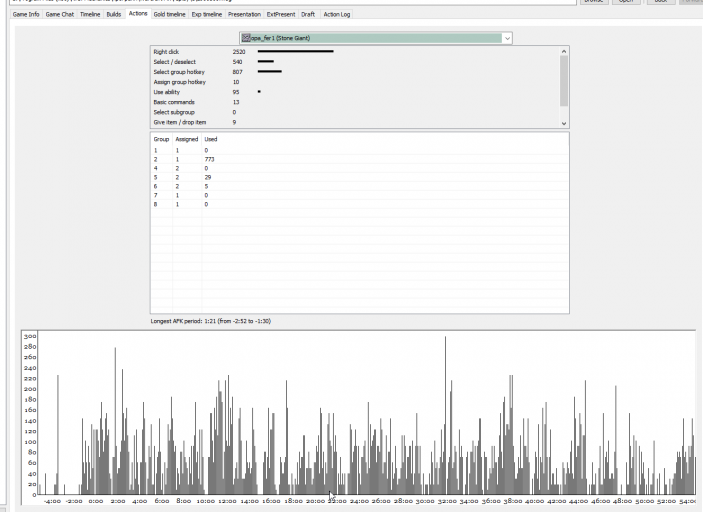Select the group 8 row
This screenshot has width=703, height=512.
tap(360, 204)
